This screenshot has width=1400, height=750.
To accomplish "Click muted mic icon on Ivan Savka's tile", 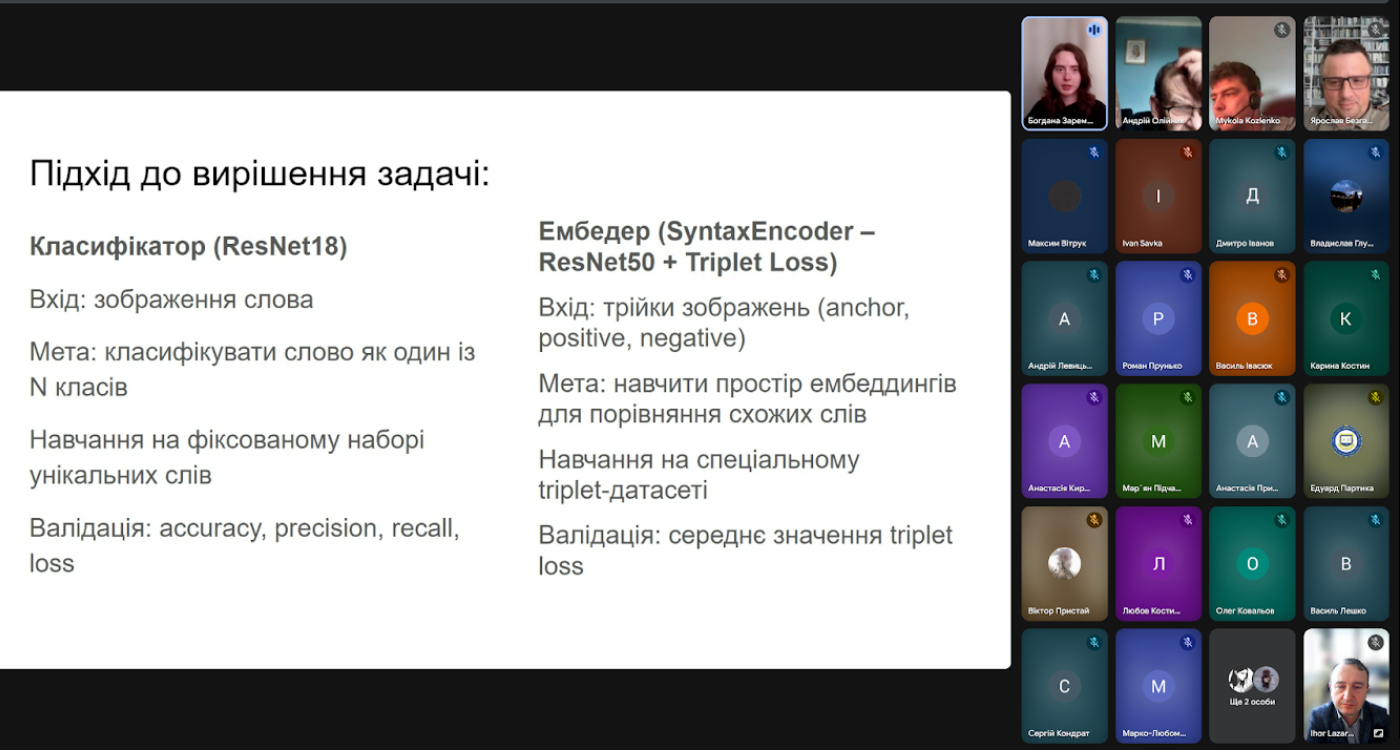I will click(x=1187, y=152).
